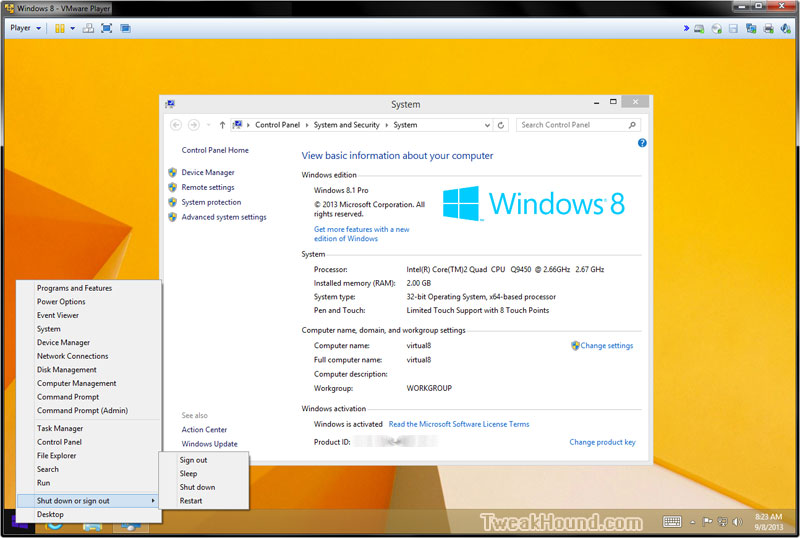Click Action Center flag tray icon
The image size is (800, 538).
(x=707, y=522)
